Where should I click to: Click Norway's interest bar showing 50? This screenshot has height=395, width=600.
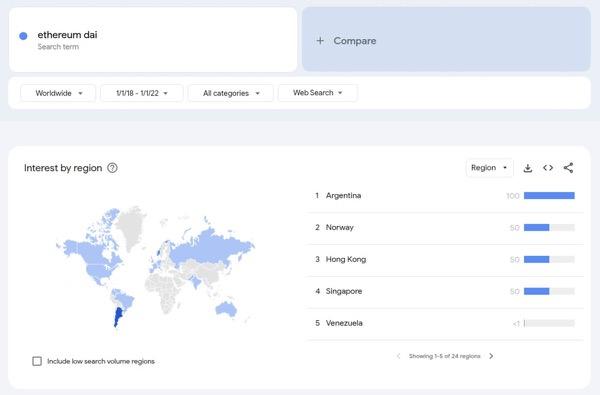(549, 228)
